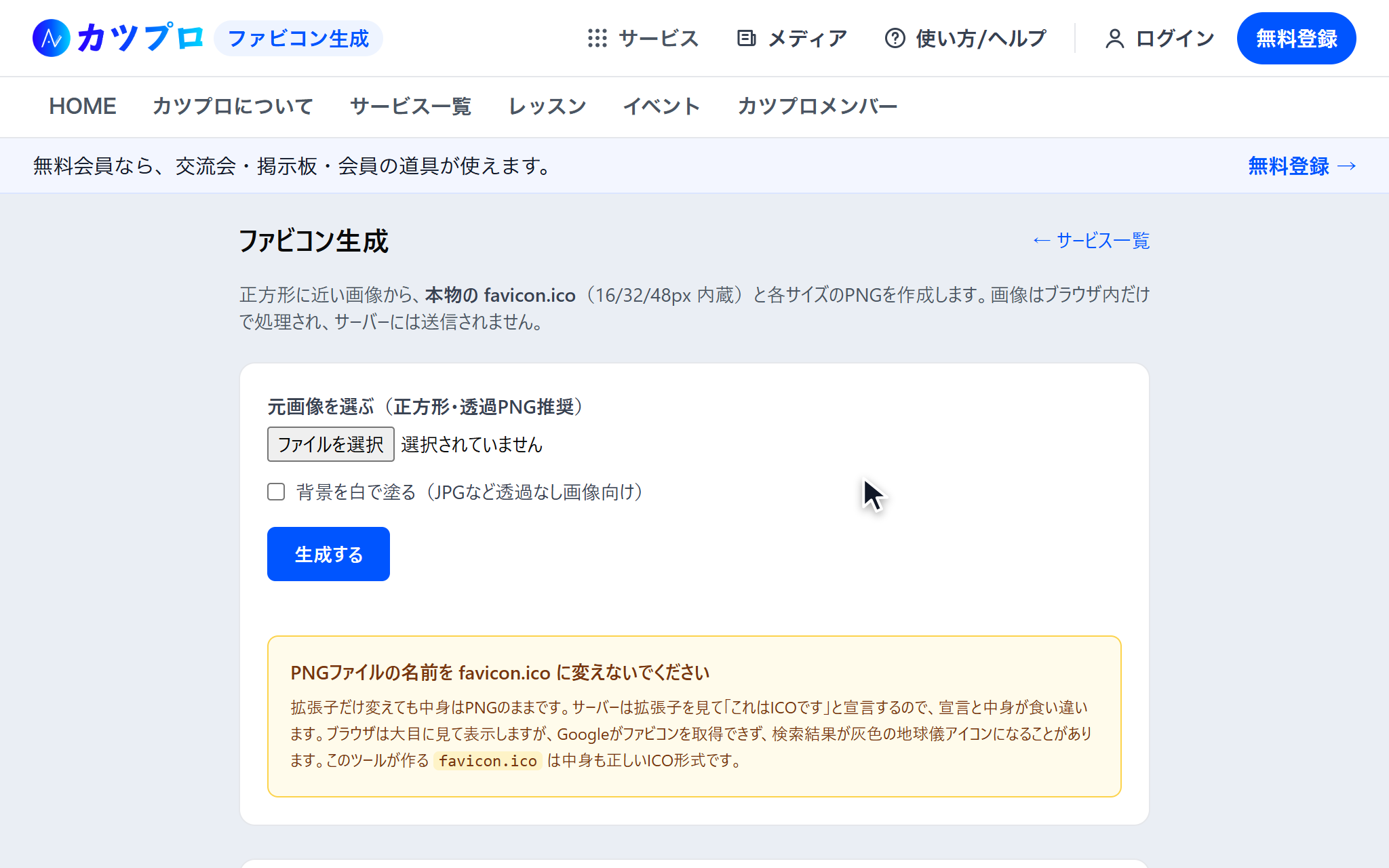1389x868 pixels.
Task: Click the 背景を白で塗る checkbox label
Action: (469, 492)
